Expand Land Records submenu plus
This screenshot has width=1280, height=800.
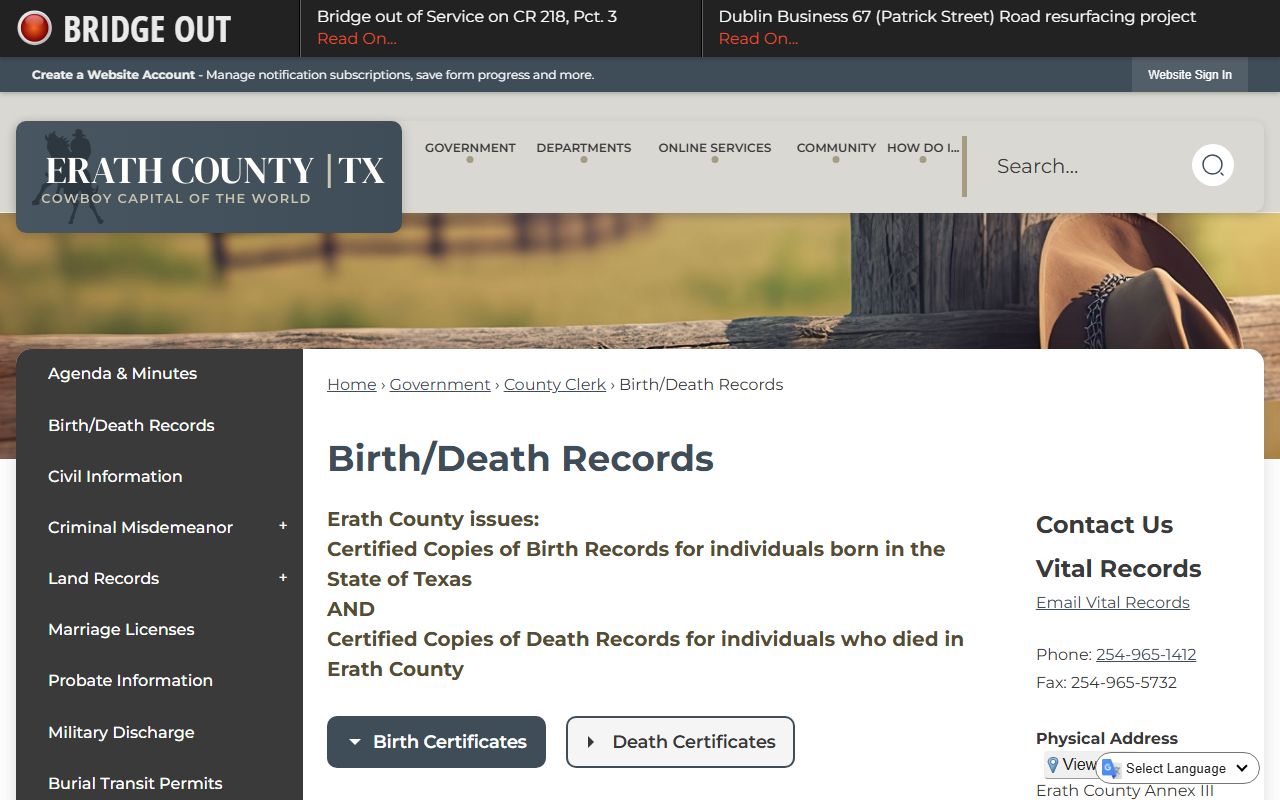click(283, 577)
